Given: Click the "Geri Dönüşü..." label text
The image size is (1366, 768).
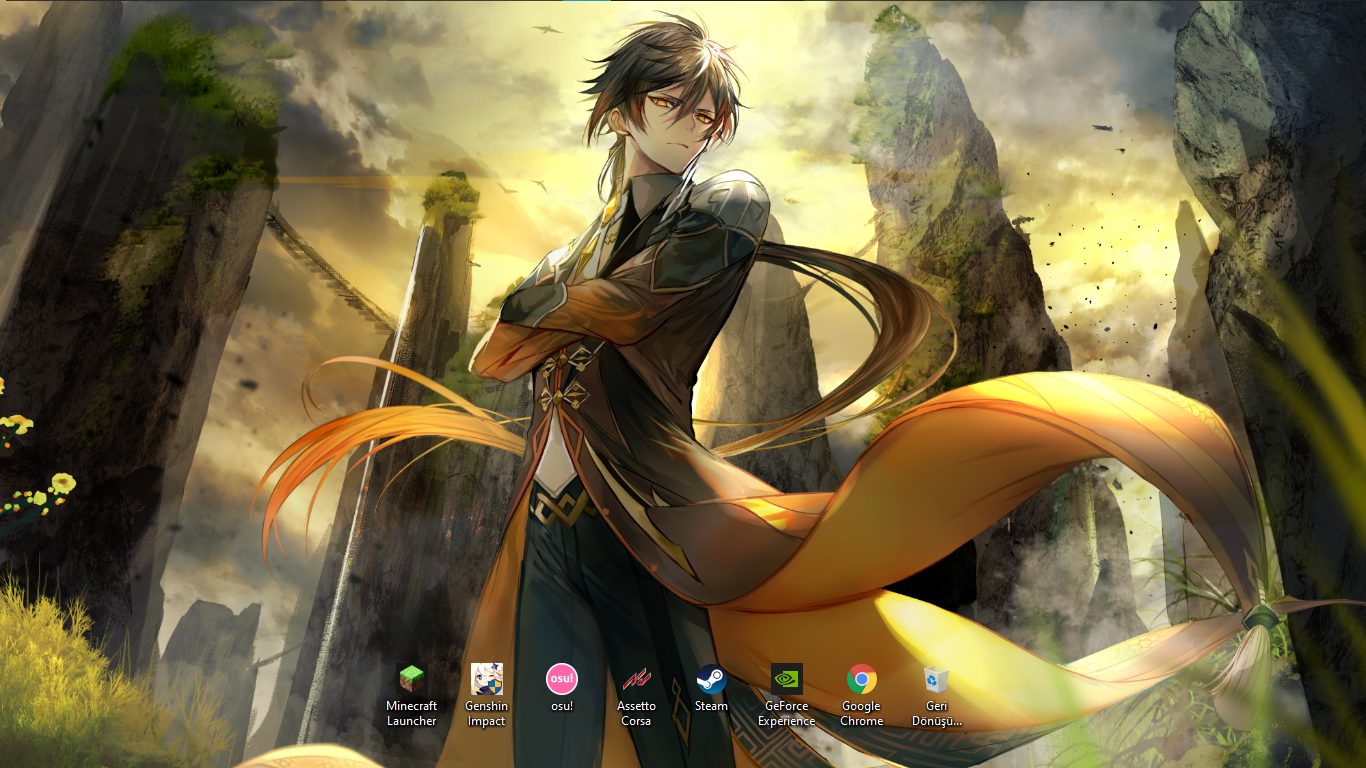Looking at the screenshot, I should click(x=937, y=713).
